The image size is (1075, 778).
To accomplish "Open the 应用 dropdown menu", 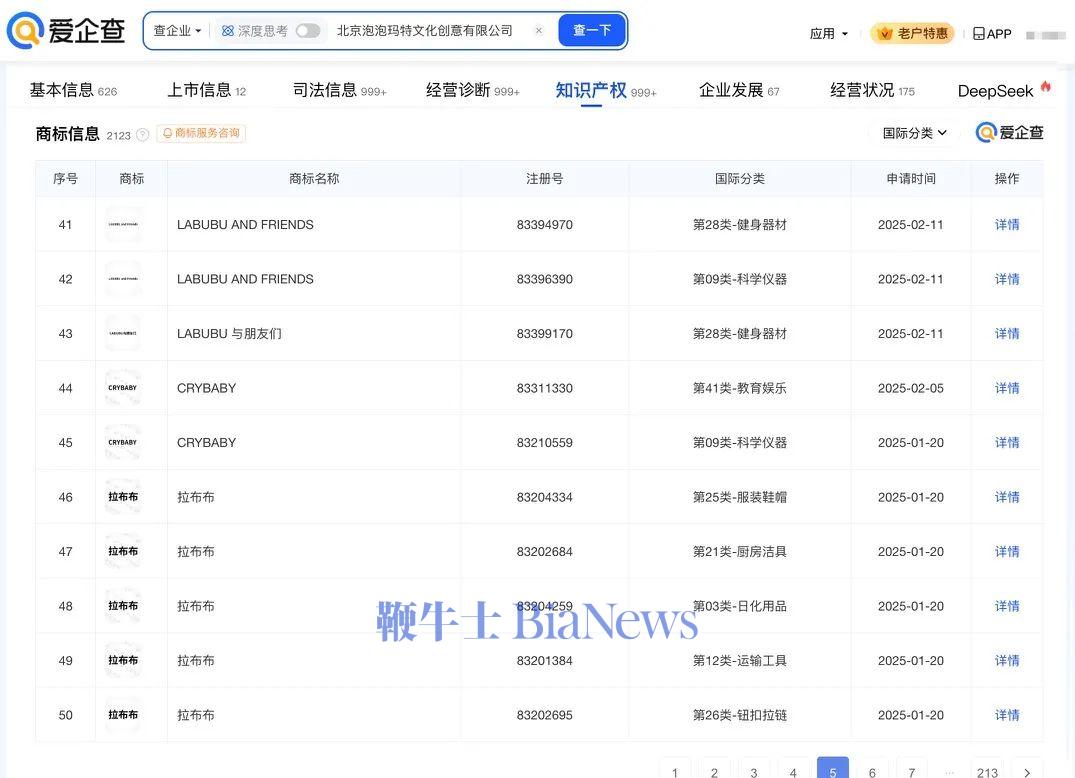I will (828, 34).
